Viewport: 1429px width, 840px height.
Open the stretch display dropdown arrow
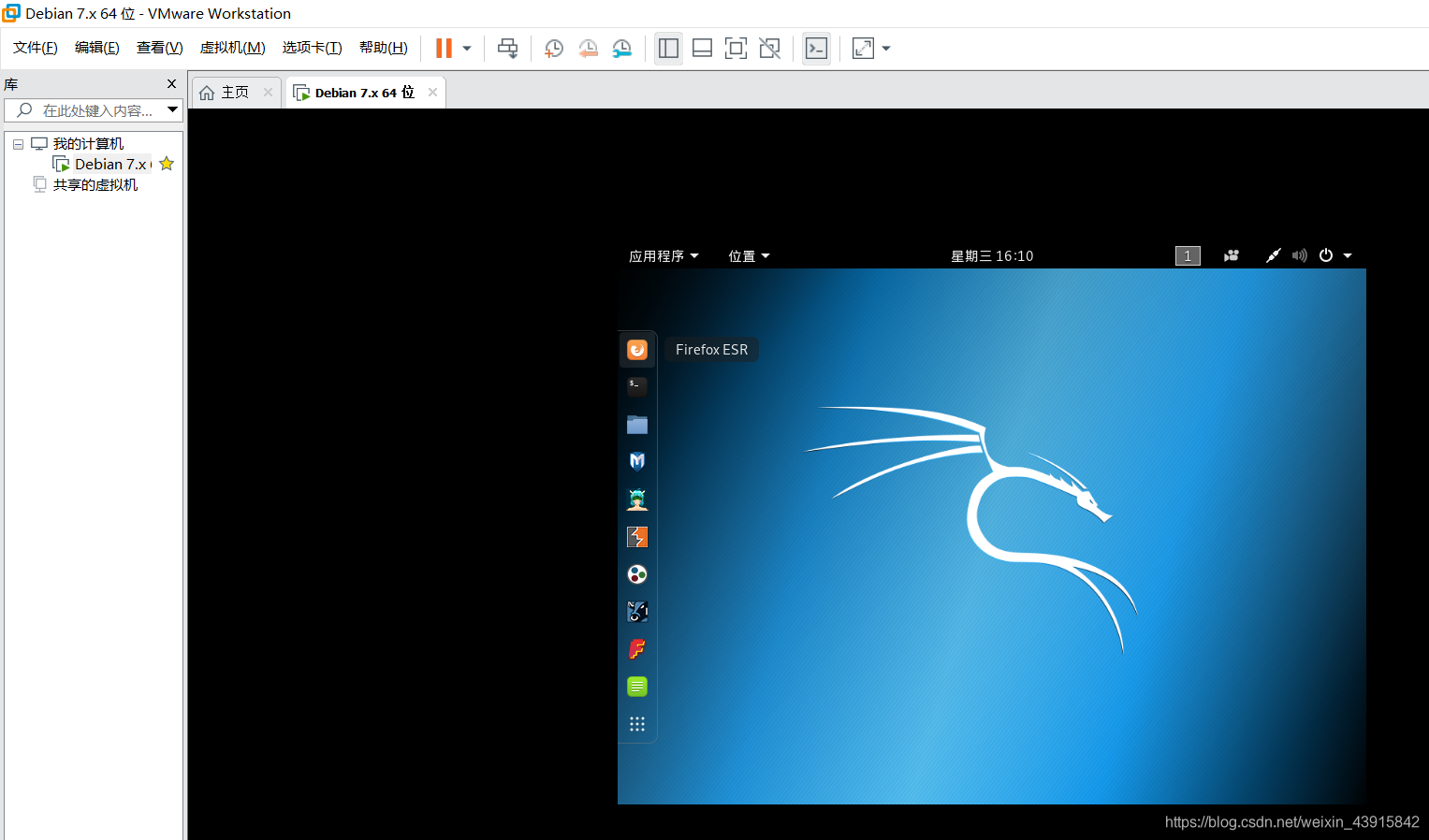pos(886,49)
